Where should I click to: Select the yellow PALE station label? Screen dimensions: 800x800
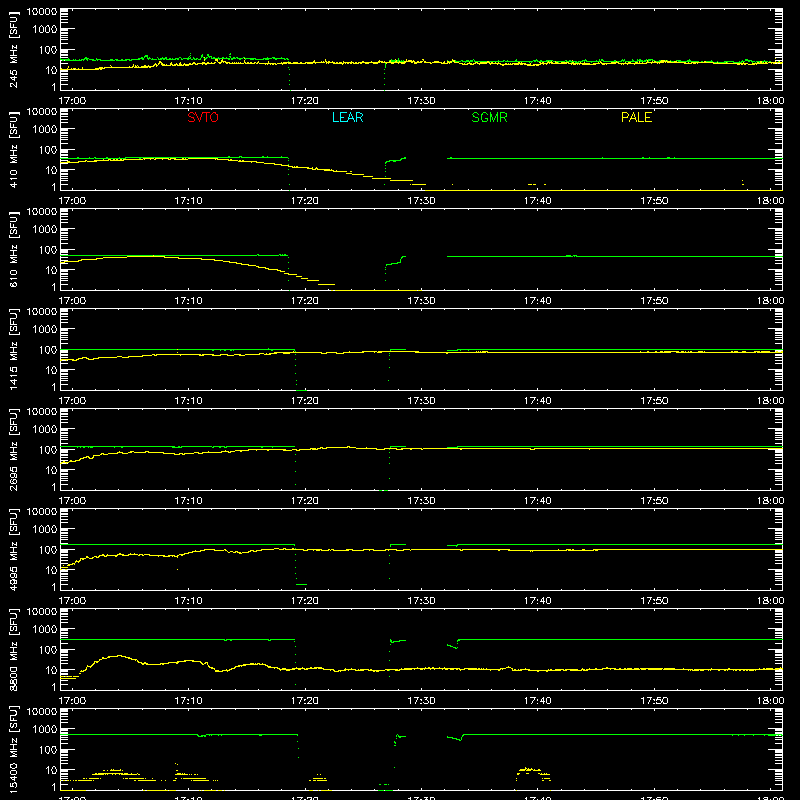coord(636,117)
